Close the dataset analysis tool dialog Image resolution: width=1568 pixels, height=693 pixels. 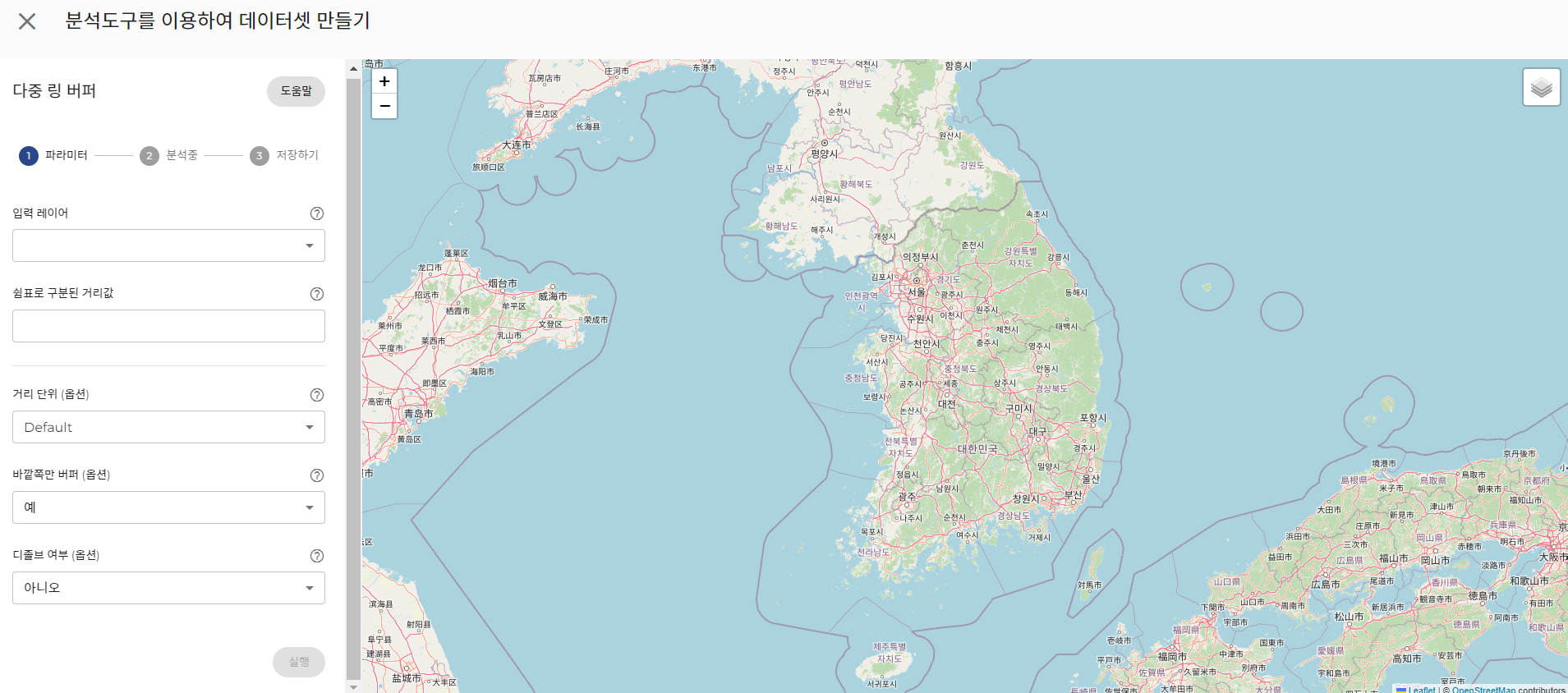click(x=27, y=21)
